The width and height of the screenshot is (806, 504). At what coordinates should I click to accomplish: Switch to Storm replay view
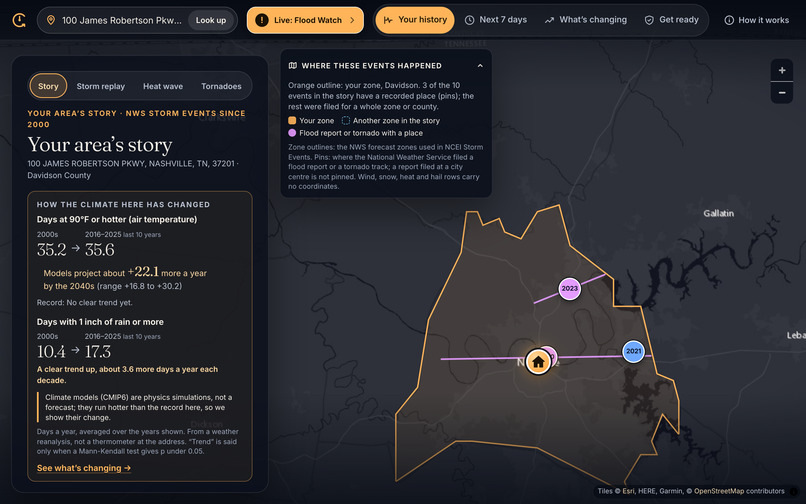click(101, 86)
